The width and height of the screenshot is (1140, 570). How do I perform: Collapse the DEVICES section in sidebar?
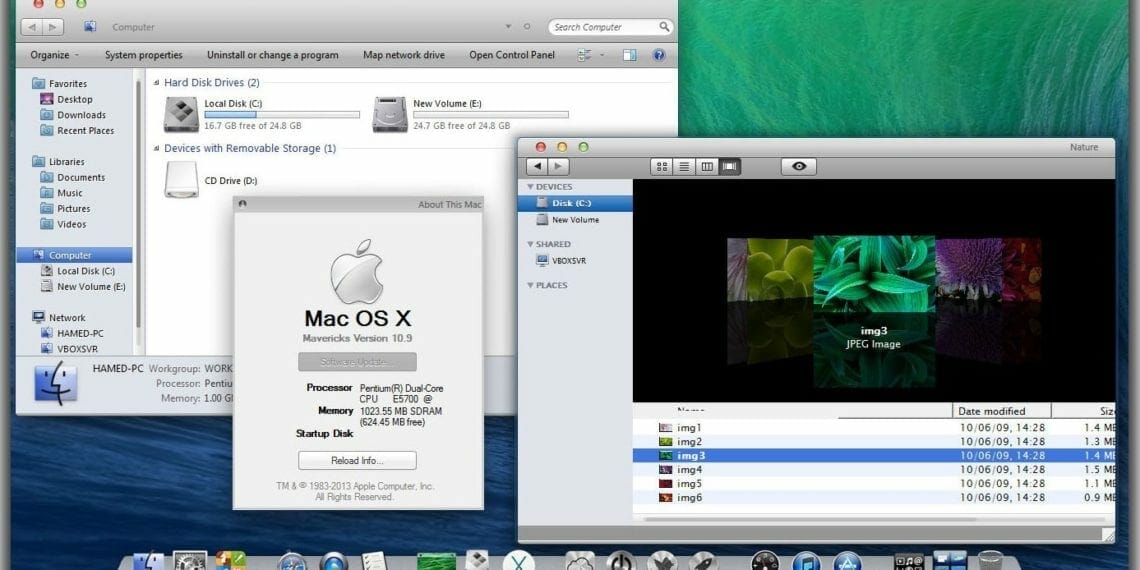coord(530,187)
